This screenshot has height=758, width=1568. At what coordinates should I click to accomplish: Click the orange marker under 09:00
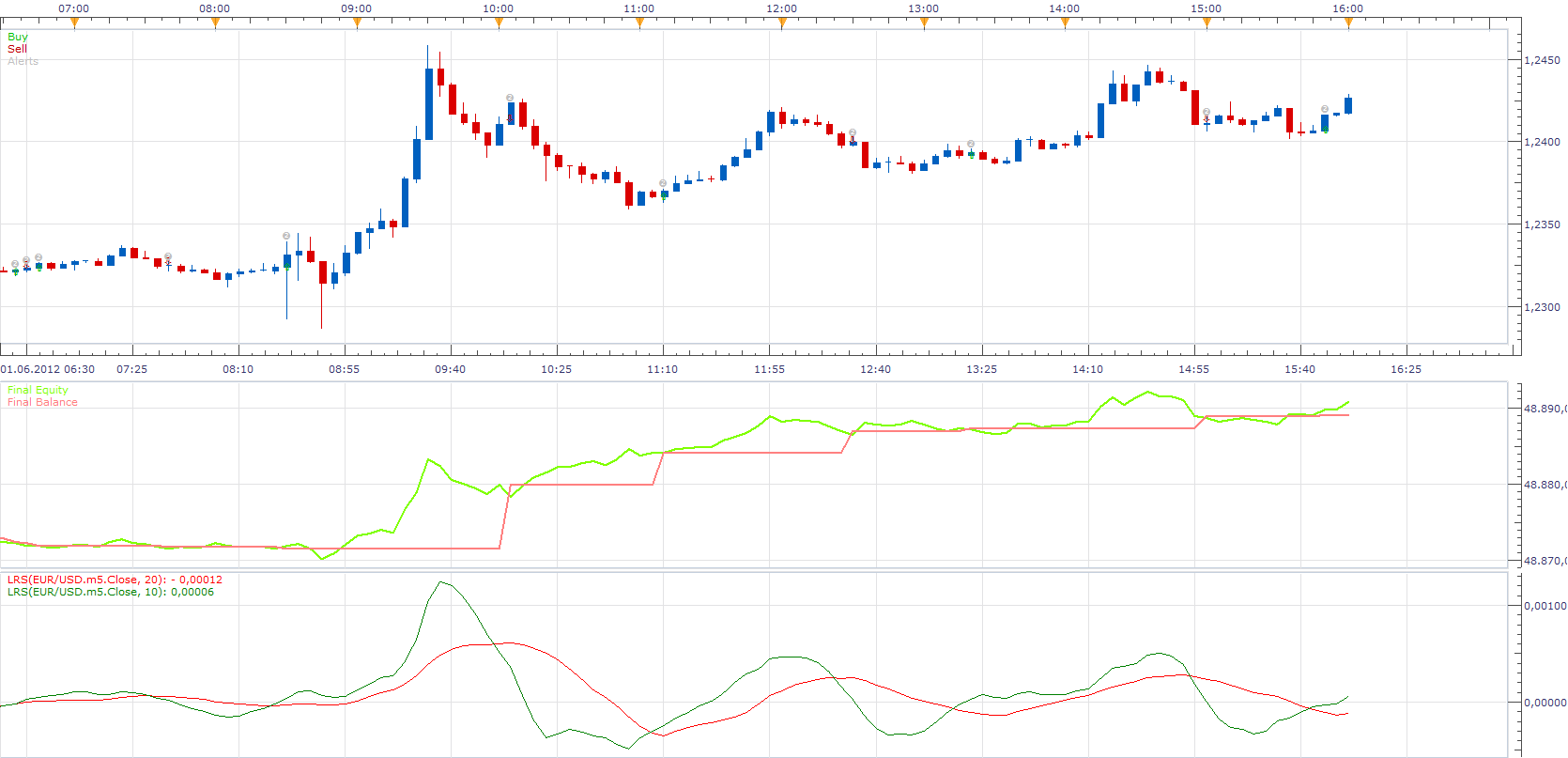tap(357, 23)
